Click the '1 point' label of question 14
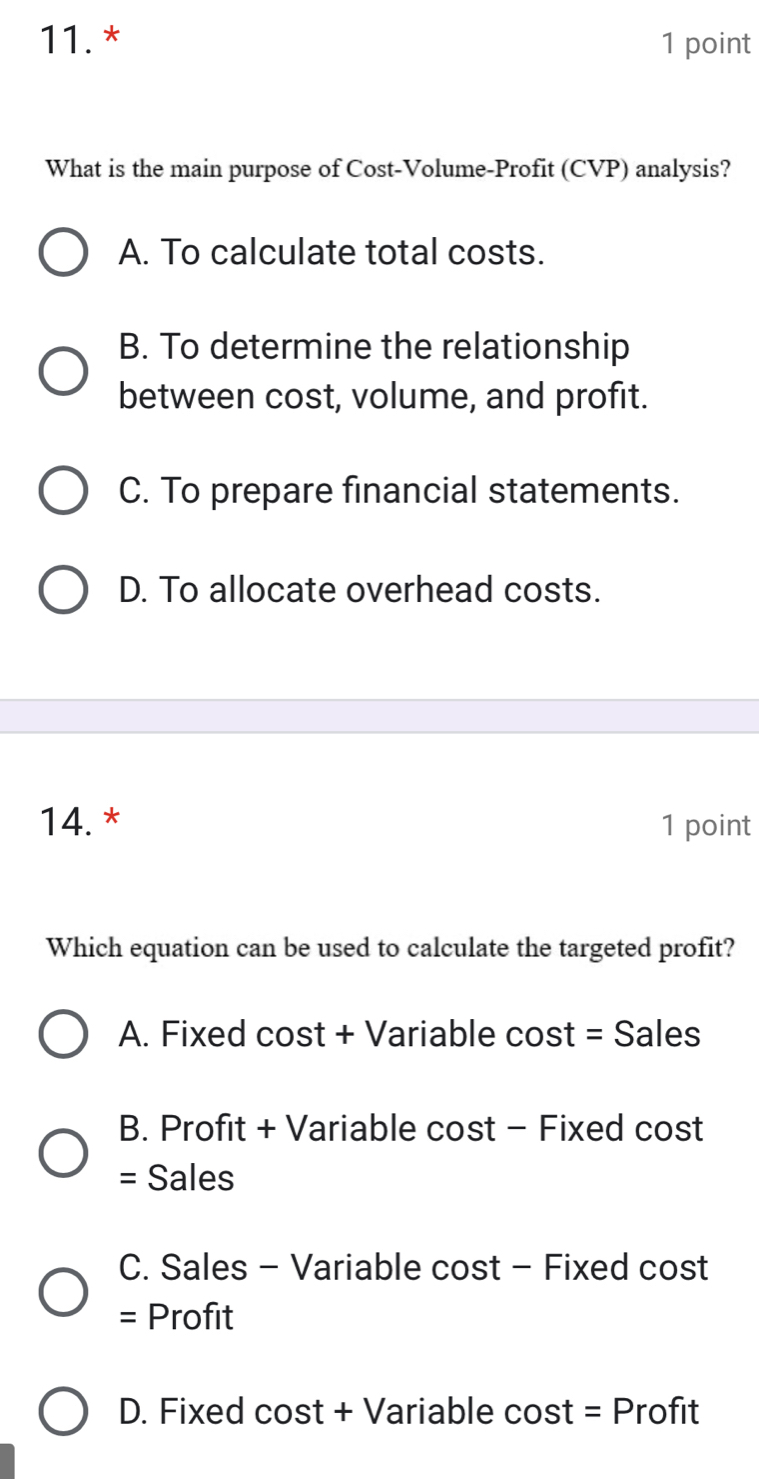 click(x=705, y=825)
